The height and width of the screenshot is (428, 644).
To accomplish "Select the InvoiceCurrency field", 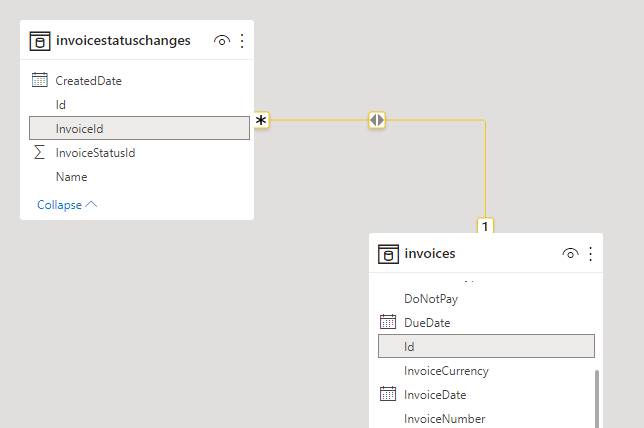I will pyautogui.click(x=446, y=370).
